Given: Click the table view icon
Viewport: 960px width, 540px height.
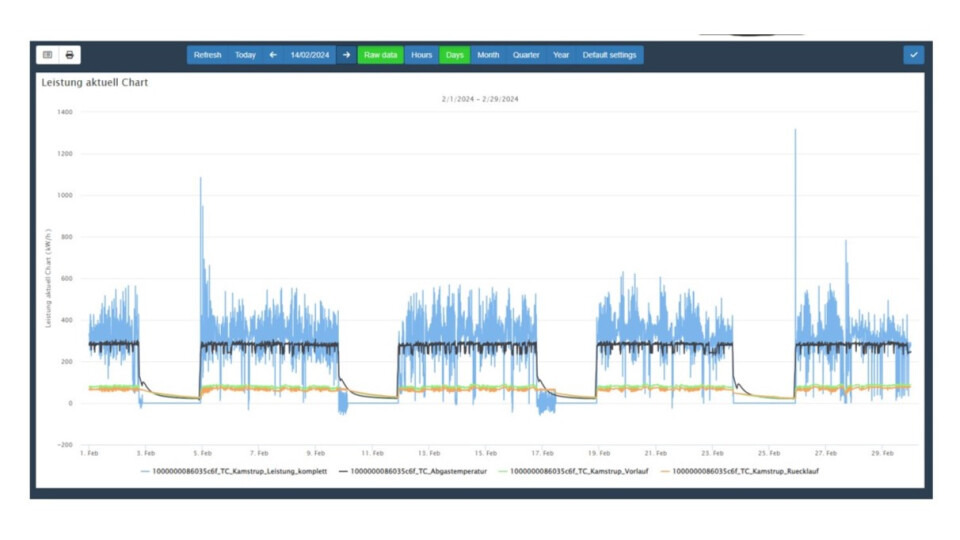Looking at the screenshot, I should click(47, 55).
